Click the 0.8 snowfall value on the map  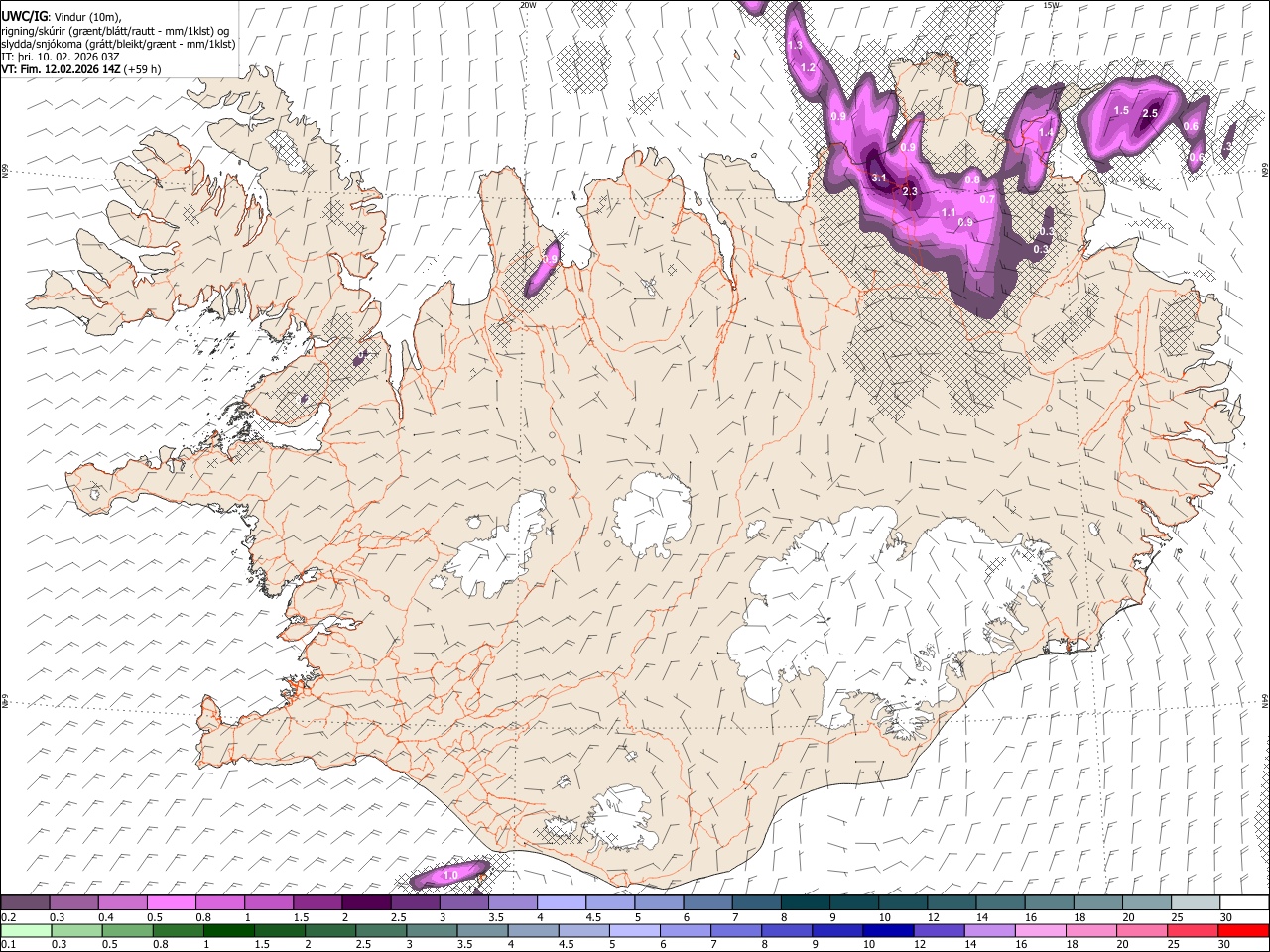972,179
